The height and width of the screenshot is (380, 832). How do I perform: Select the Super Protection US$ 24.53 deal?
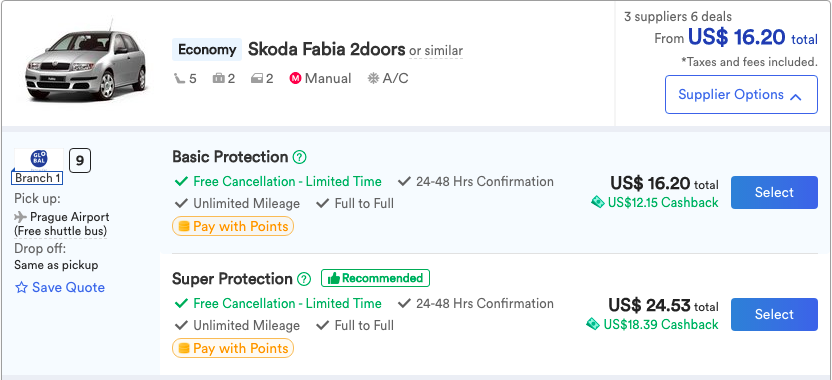[x=774, y=314]
